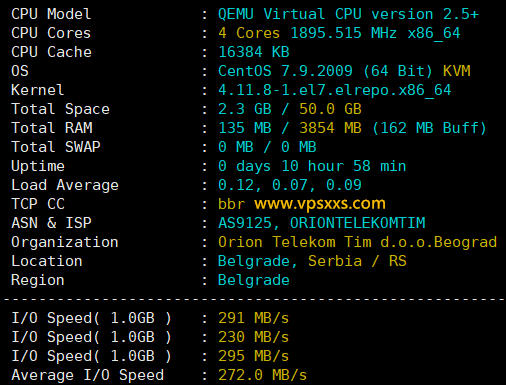The image size is (506, 385).
Task: Click 'I/O Speed( 1.0GB )' label beside 230 MB/s
Action: (91, 337)
